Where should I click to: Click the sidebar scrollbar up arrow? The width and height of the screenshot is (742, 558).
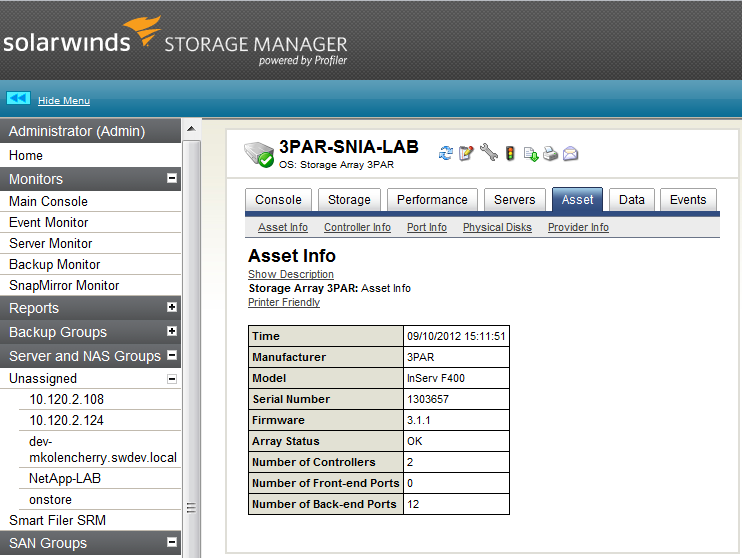[x=191, y=129]
